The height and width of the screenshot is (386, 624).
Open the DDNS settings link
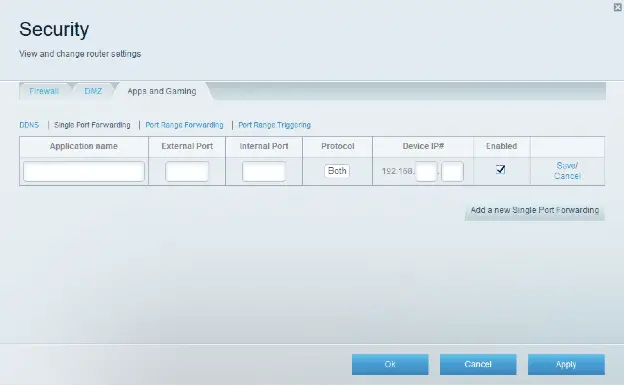(x=29, y=125)
